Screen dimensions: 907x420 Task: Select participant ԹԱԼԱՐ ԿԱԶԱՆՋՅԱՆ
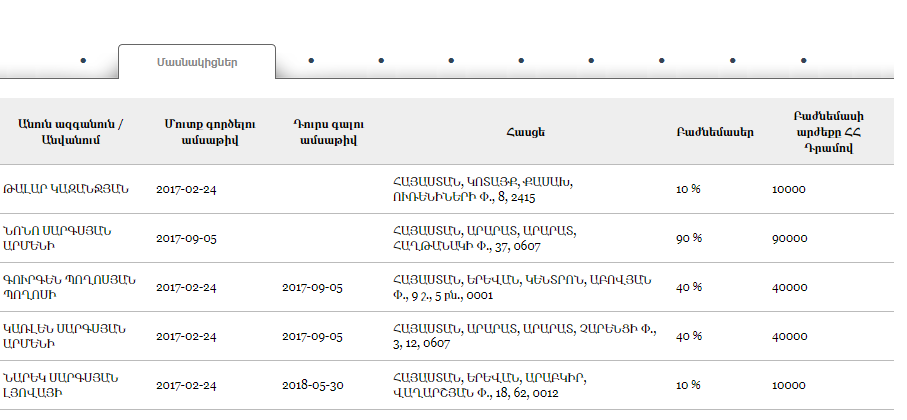coord(65,189)
